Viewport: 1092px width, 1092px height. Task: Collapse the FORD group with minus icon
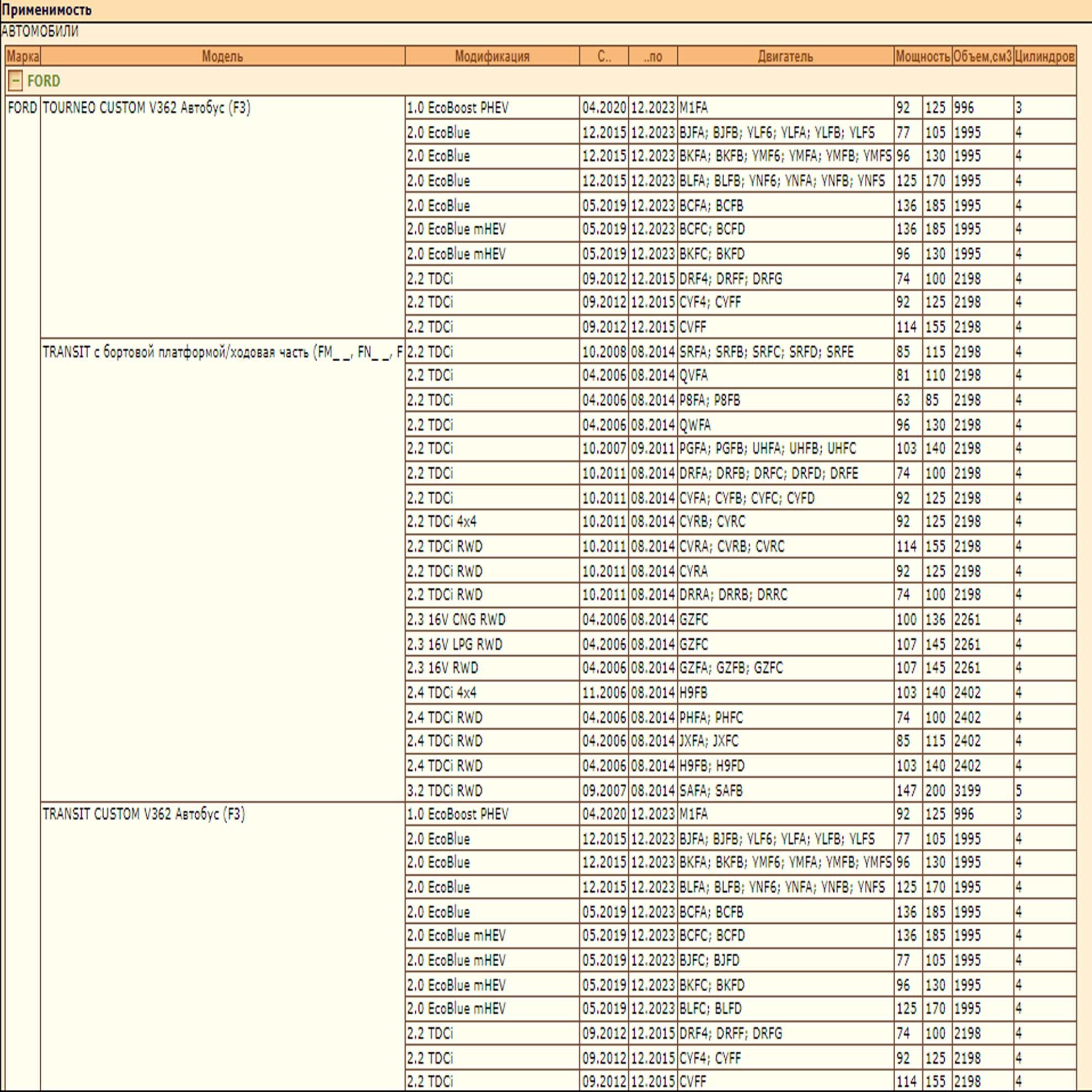click(15, 82)
